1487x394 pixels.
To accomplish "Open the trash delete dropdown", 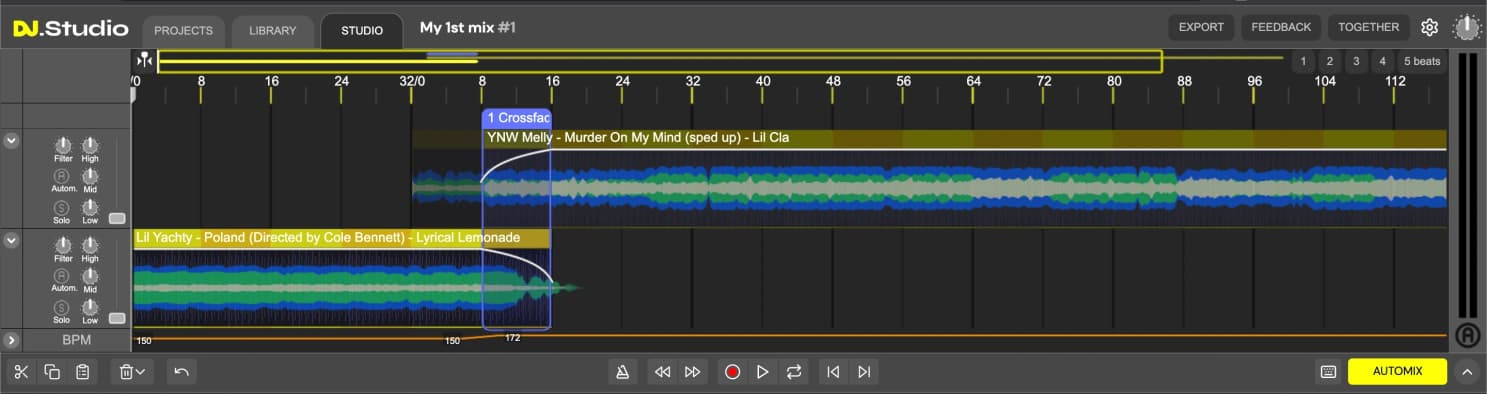I will pyautogui.click(x=132, y=372).
